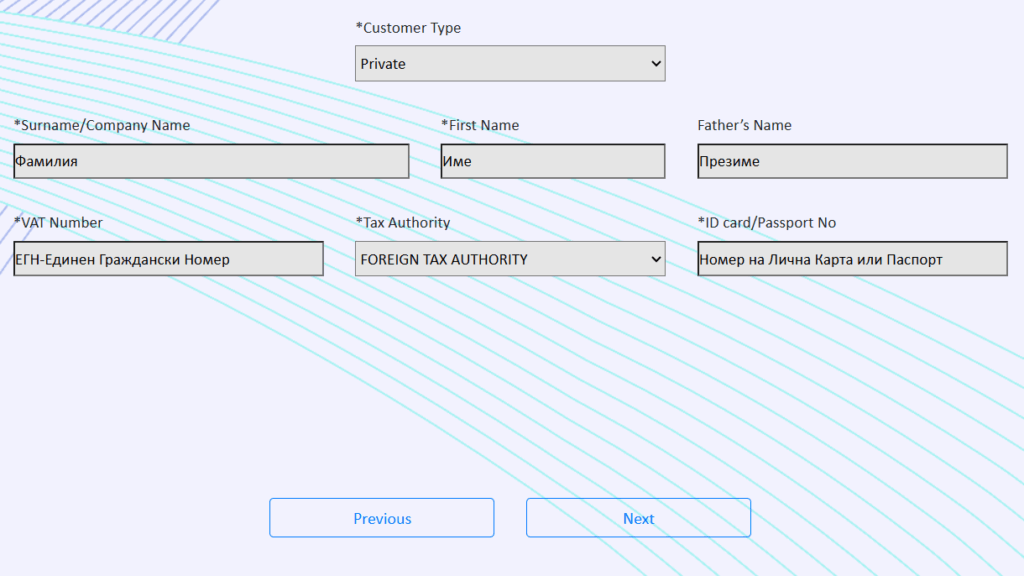
Task: Click the *ID card/Passport No label
Action: [x=767, y=223]
